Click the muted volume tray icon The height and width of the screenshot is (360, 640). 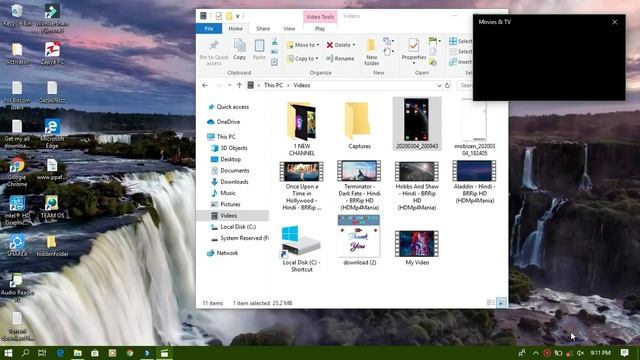580,353
